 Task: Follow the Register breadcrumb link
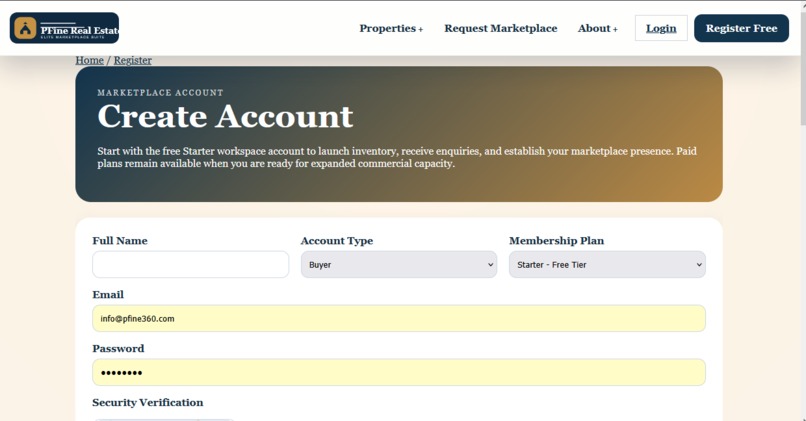pyautogui.click(x=133, y=60)
